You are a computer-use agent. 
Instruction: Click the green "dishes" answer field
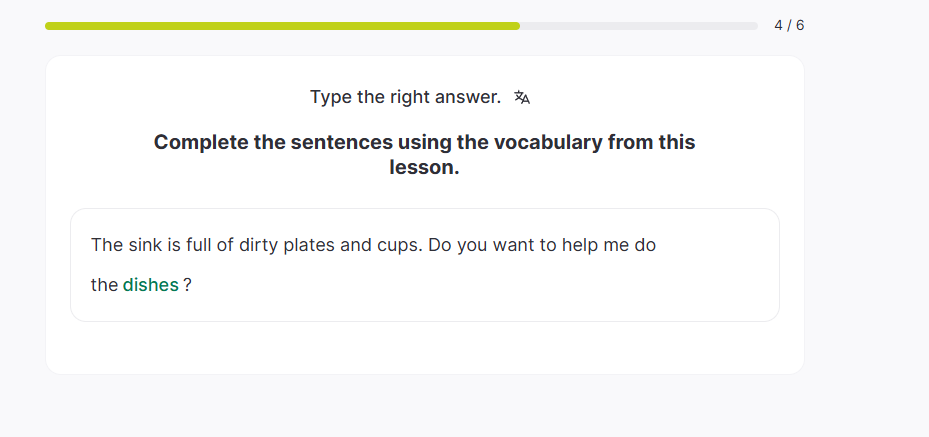151,285
